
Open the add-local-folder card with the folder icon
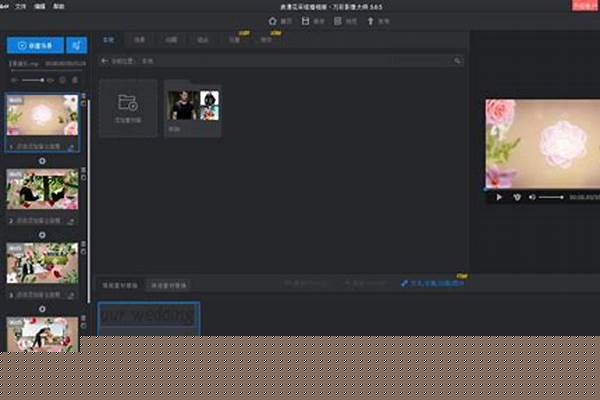coord(128,108)
